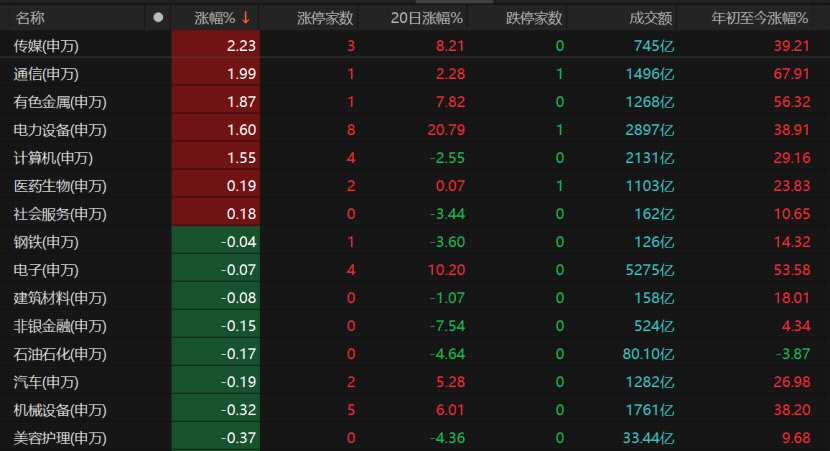
Task: Click the red sort arrow beside 涨幅%
Action: (x=246, y=17)
